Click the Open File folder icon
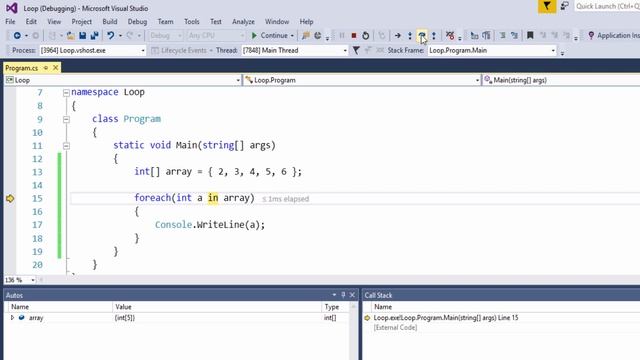Screen dimensions: 640x360 tap(71, 36)
